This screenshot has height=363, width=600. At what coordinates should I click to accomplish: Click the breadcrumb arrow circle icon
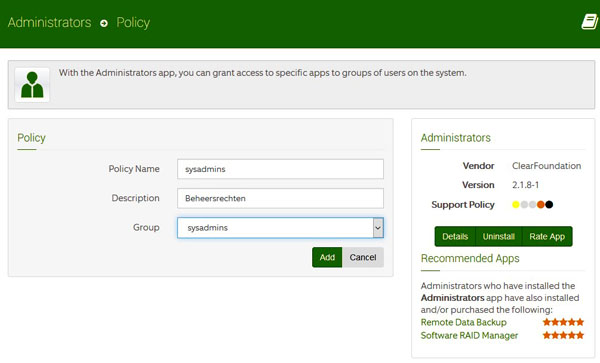[104, 23]
